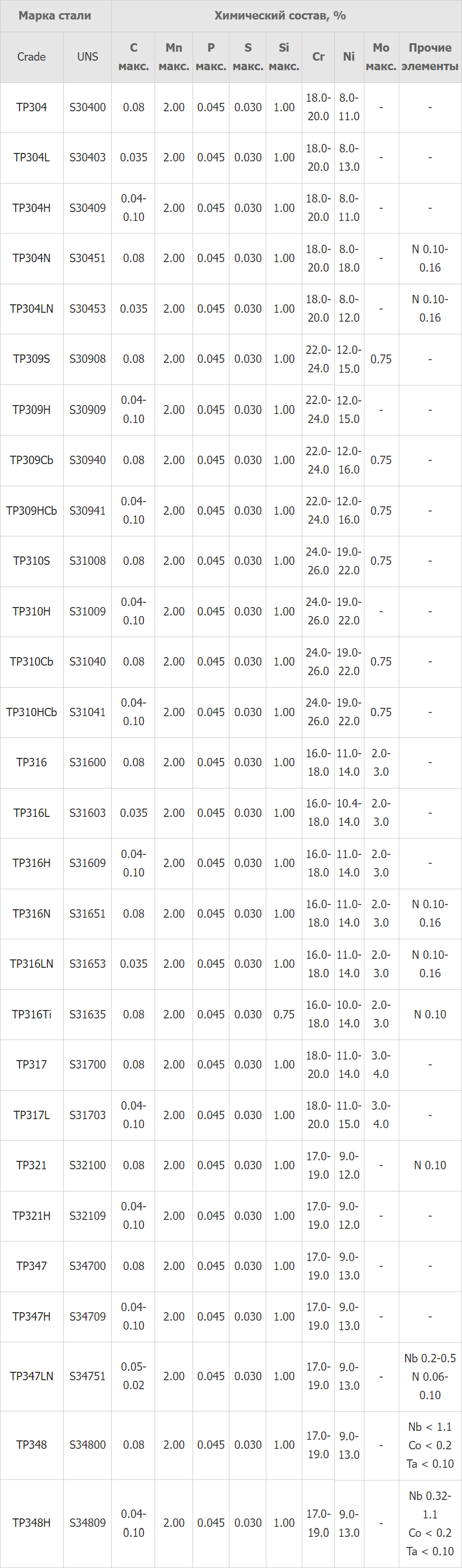
Task: Click the 'Марка стали' header
Action: pyautogui.click(x=55, y=16)
